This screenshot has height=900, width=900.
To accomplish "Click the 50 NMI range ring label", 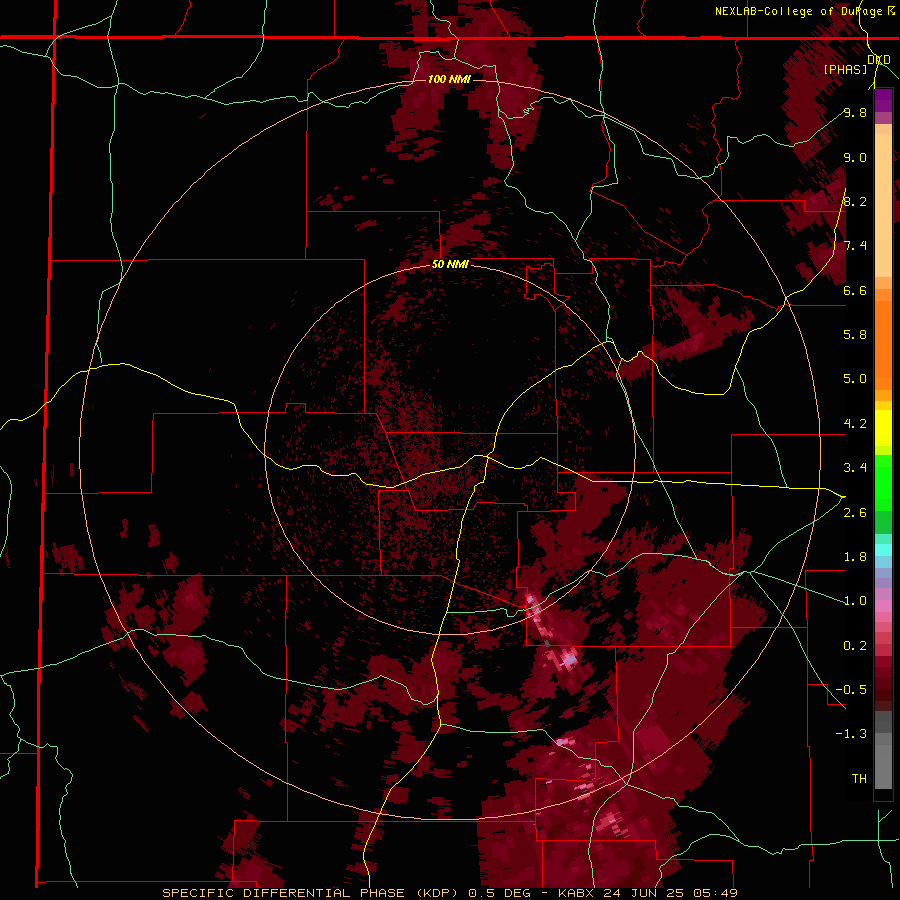I will click(x=451, y=265).
